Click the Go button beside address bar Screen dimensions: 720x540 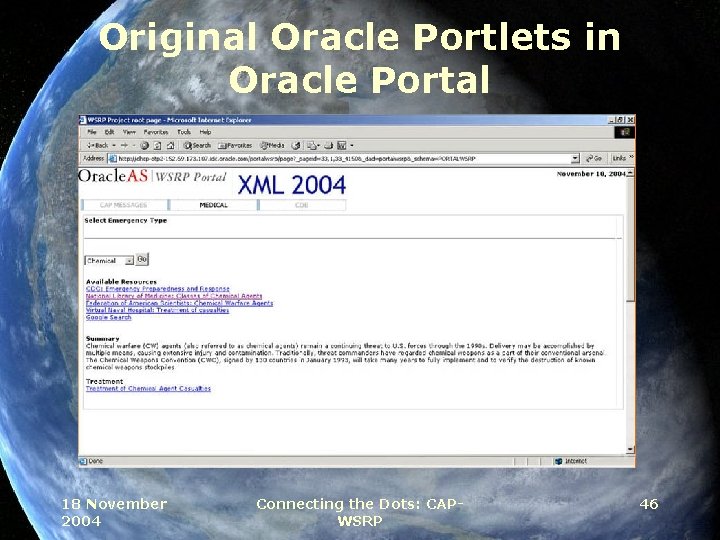pyautogui.click(x=594, y=158)
